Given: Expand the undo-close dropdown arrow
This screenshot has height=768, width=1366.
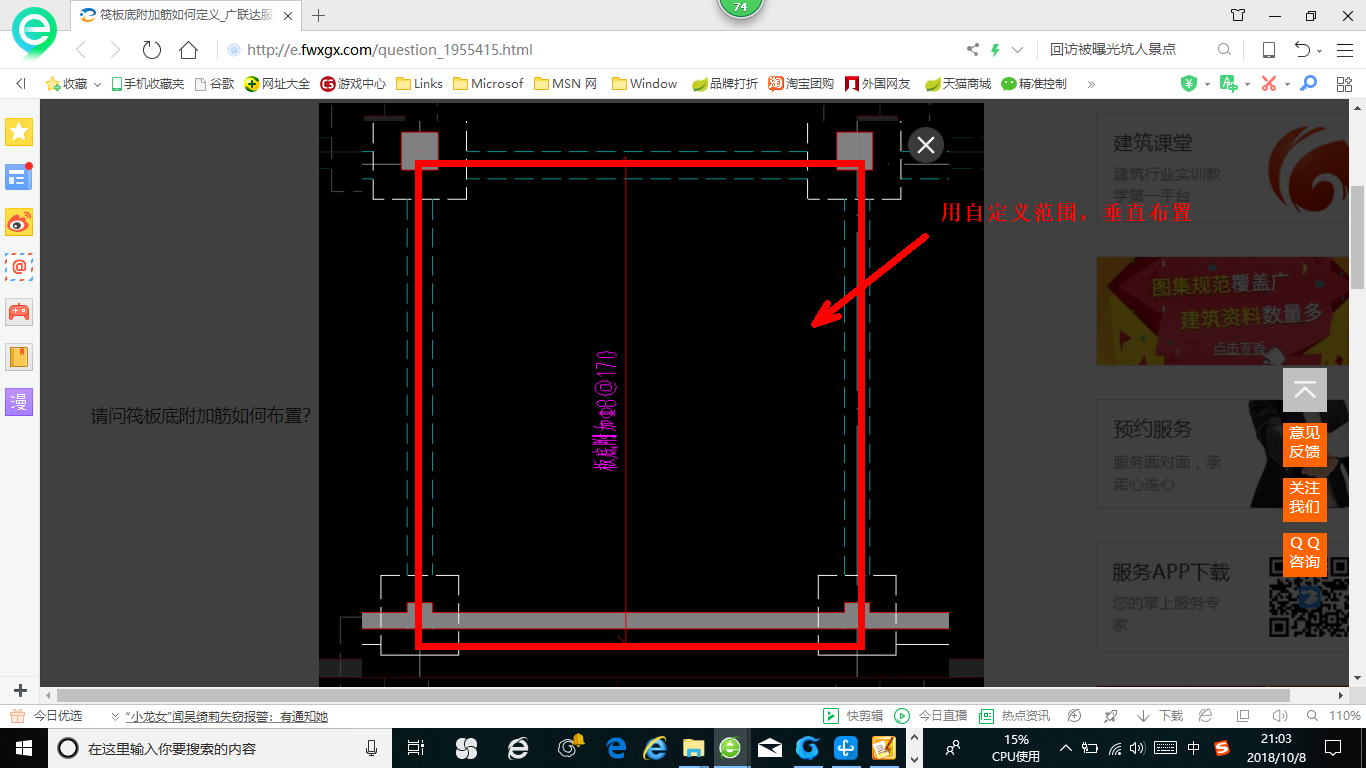Looking at the screenshot, I should tap(1320, 51).
